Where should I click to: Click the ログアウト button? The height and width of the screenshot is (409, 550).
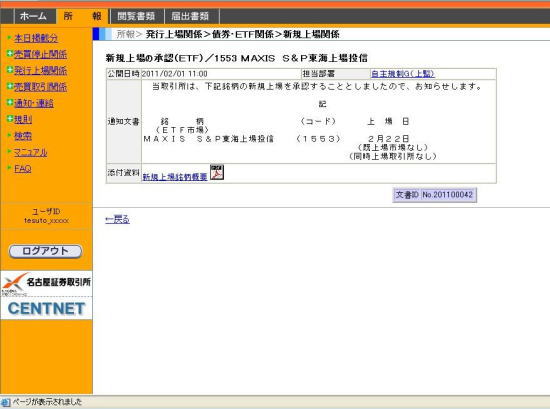click(45, 251)
